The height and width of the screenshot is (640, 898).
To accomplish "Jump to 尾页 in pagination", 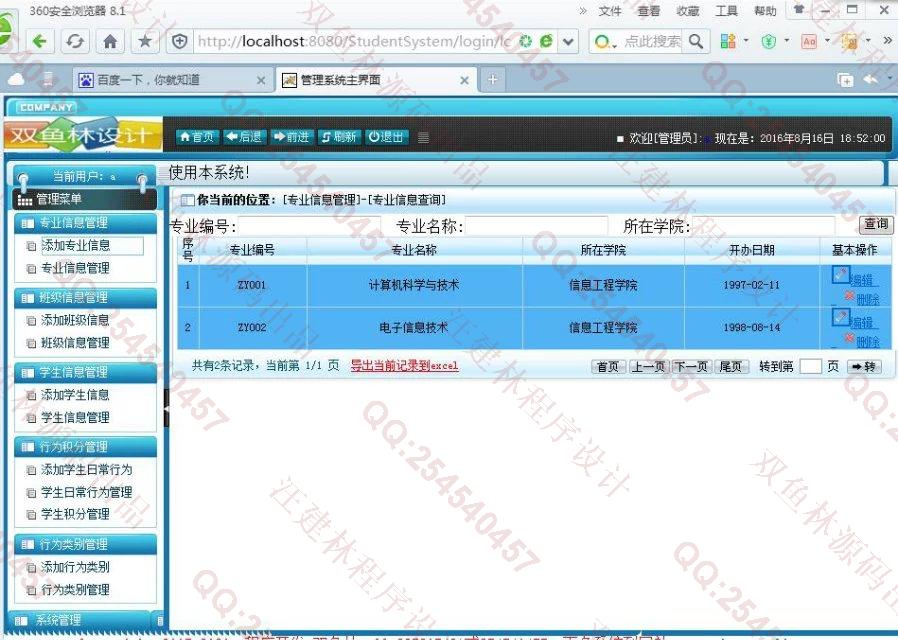I will (x=731, y=366).
